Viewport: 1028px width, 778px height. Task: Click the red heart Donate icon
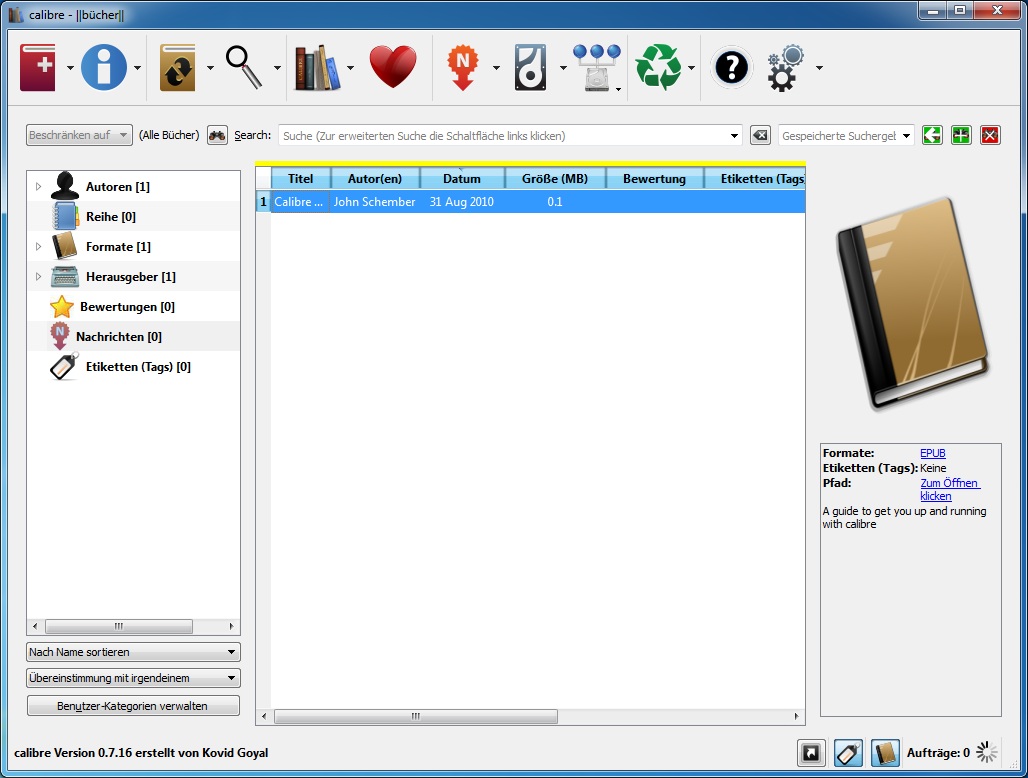click(x=393, y=67)
